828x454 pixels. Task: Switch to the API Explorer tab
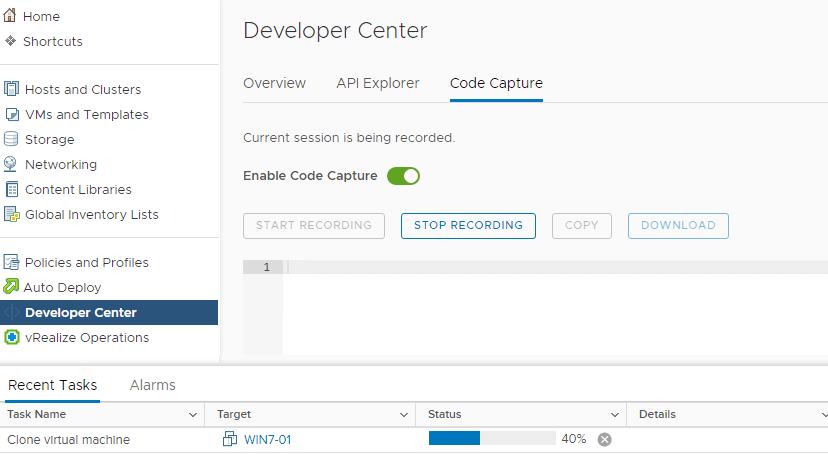pyautogui.click(x=378, y=83)
